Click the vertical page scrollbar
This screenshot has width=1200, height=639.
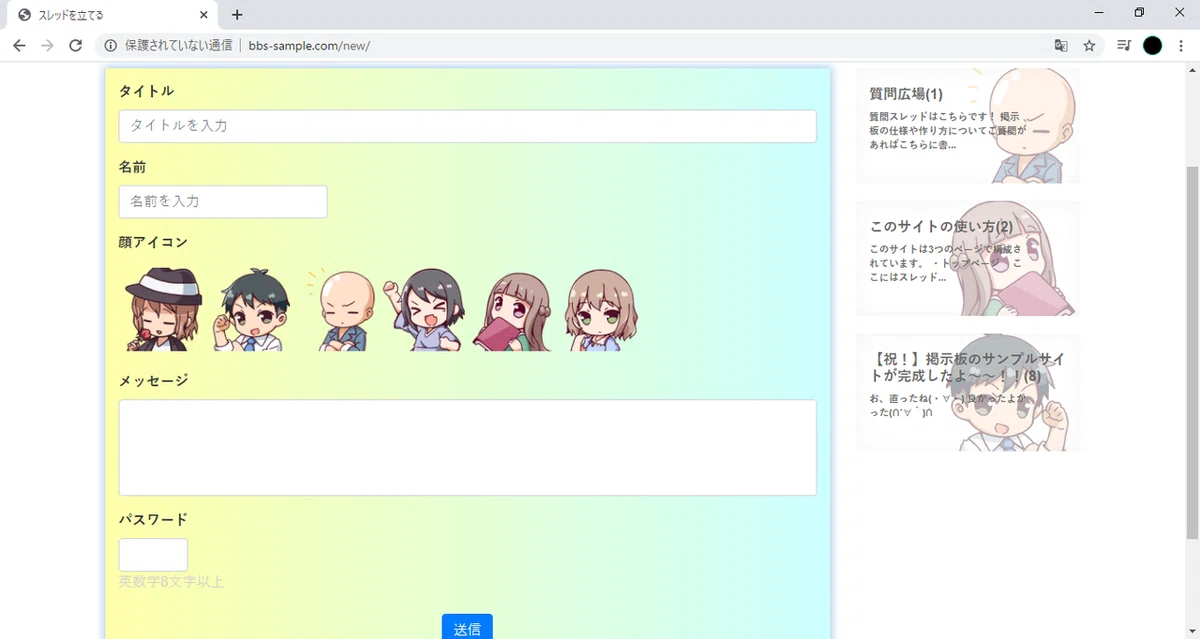tap(1191, 352)
